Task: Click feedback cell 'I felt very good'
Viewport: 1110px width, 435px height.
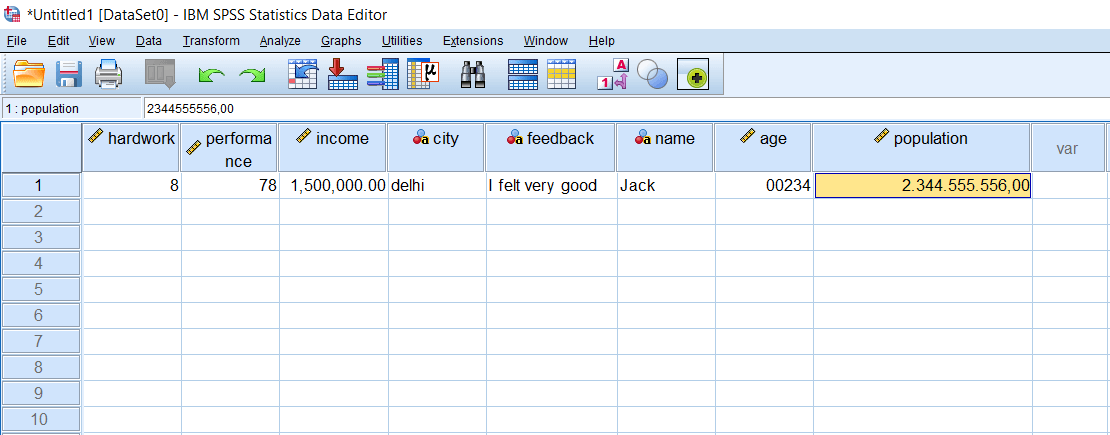Action: [x=551, y=186]
